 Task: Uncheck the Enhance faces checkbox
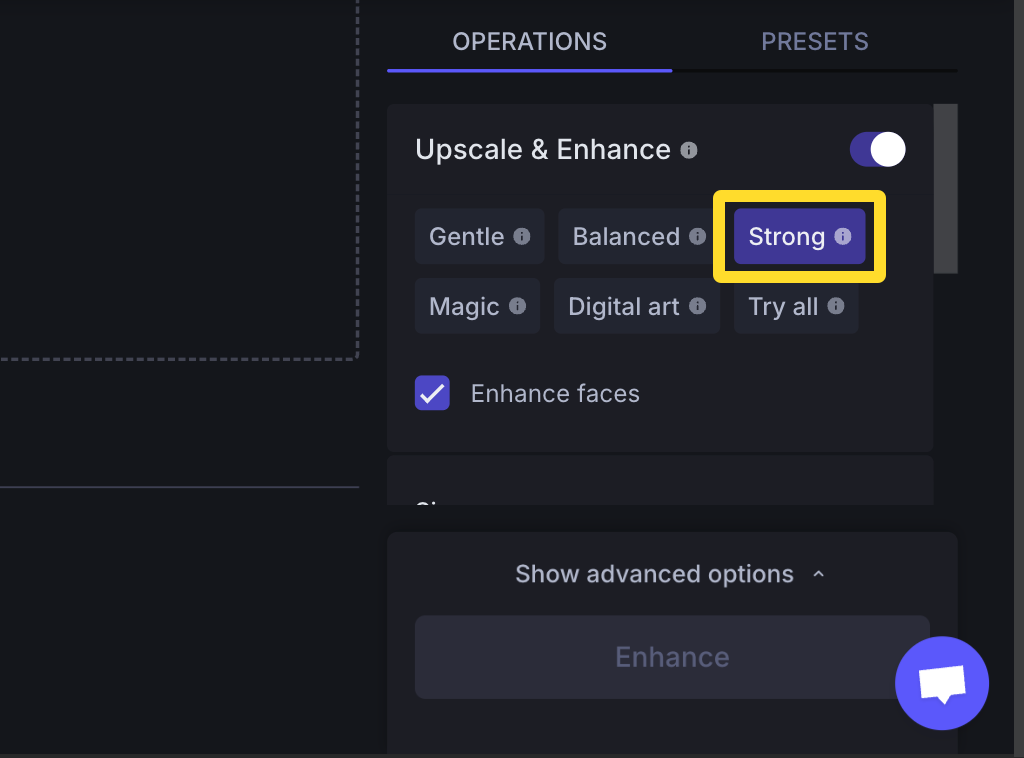[432, 393]
